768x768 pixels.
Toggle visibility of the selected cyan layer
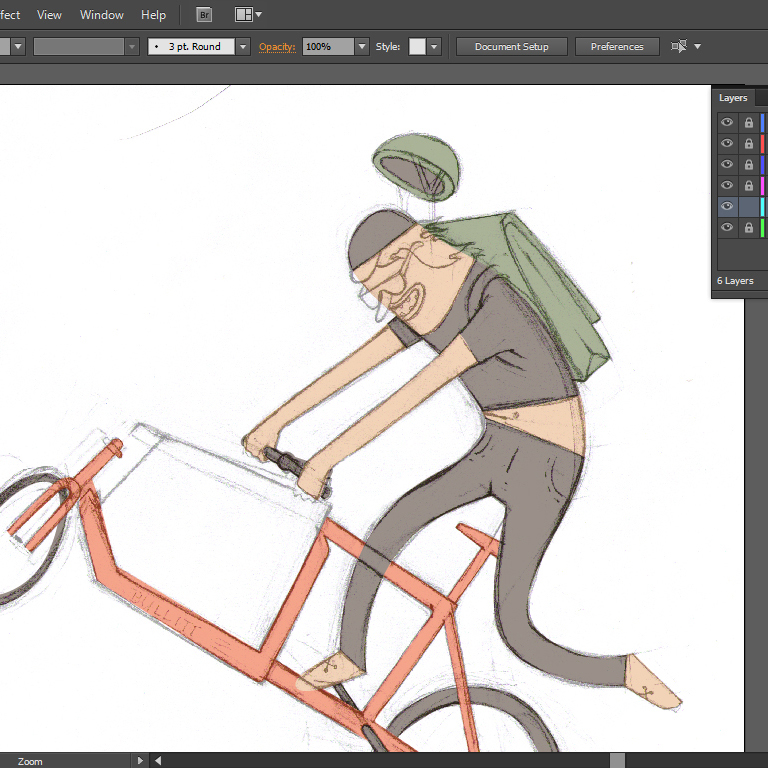727,207
